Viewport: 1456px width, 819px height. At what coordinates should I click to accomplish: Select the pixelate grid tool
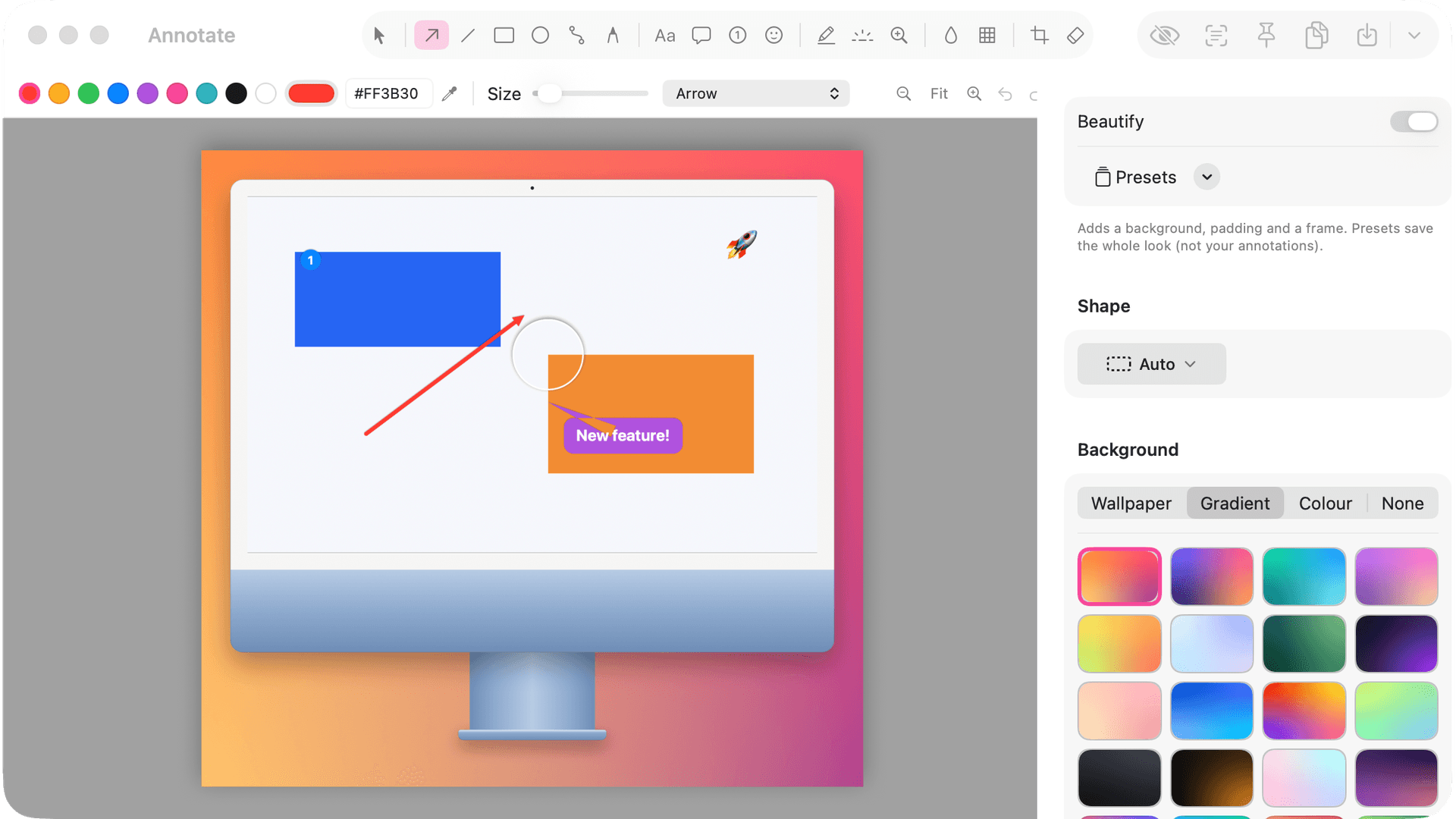[x=987, y=36]
